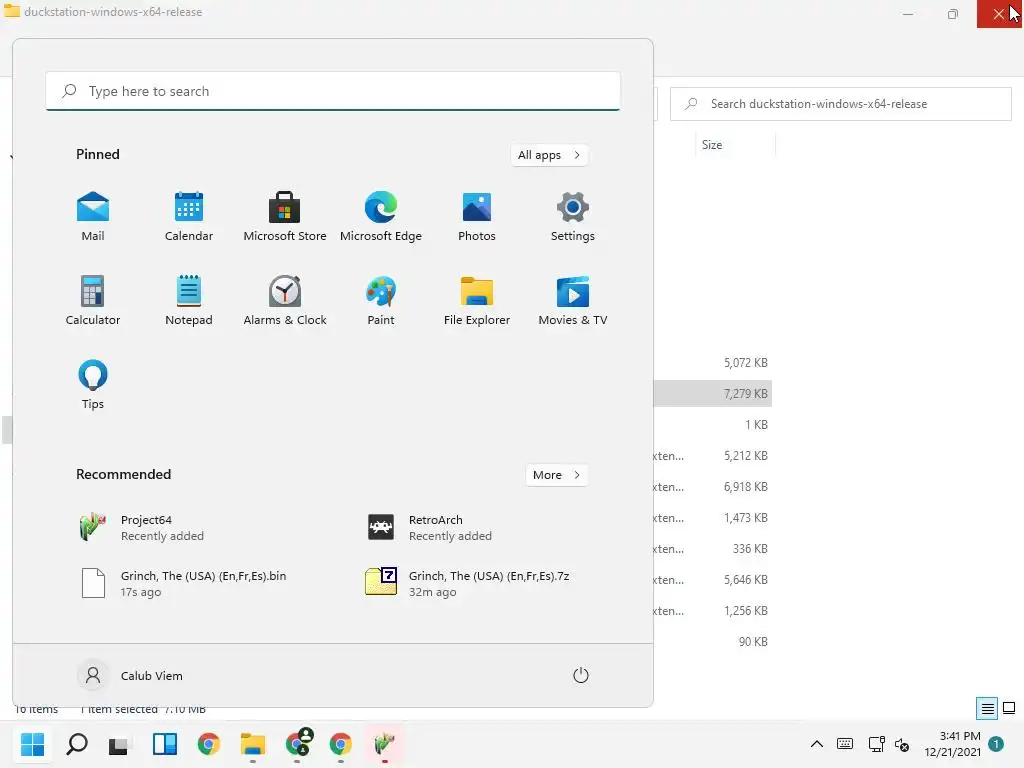The image size is (1024, 768).
Task: Open Widgets from taskbar
Action: [165, 744]
